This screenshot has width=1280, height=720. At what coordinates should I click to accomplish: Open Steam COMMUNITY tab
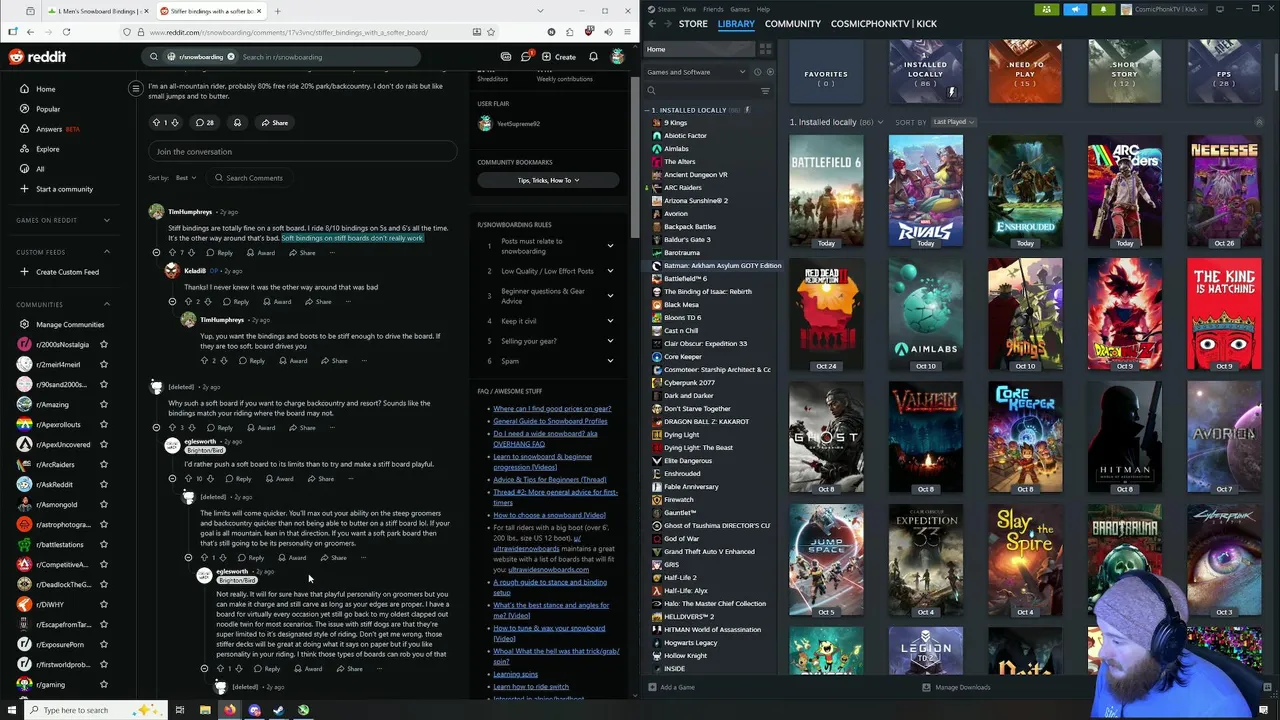coord(792,23)
